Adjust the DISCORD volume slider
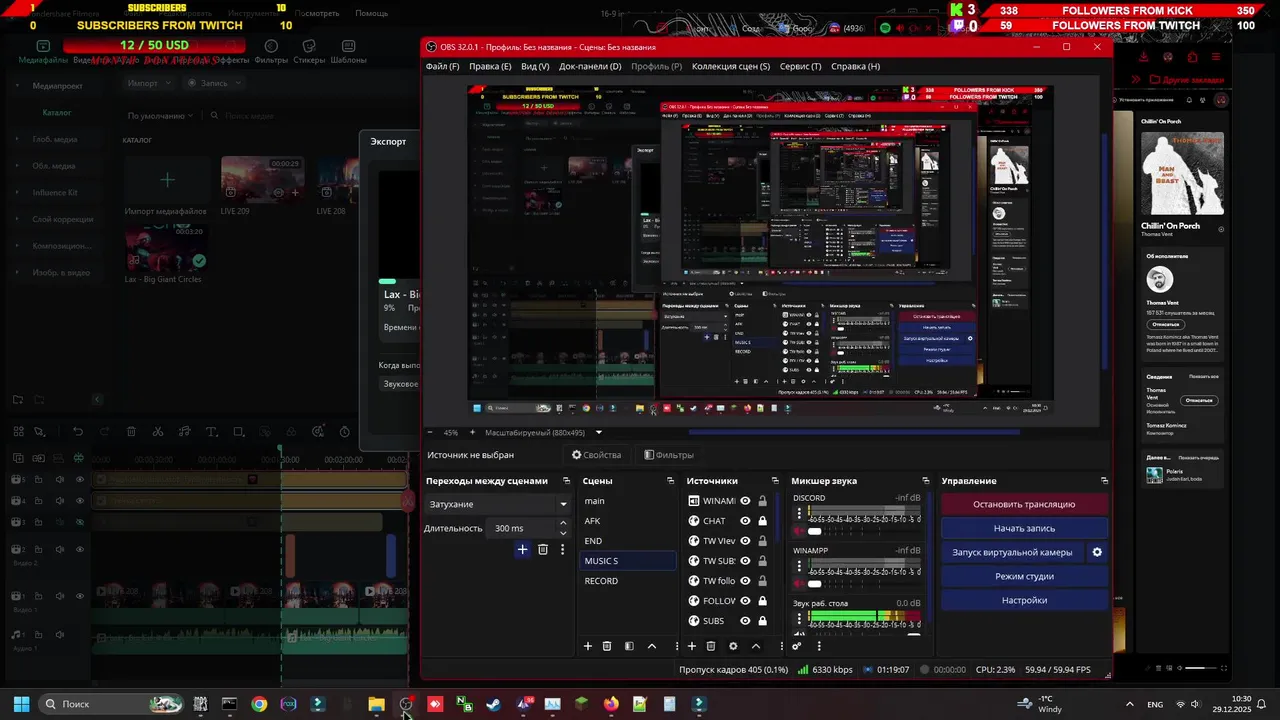The width and height of the screenshot is (1280, 720). [814, 531]
